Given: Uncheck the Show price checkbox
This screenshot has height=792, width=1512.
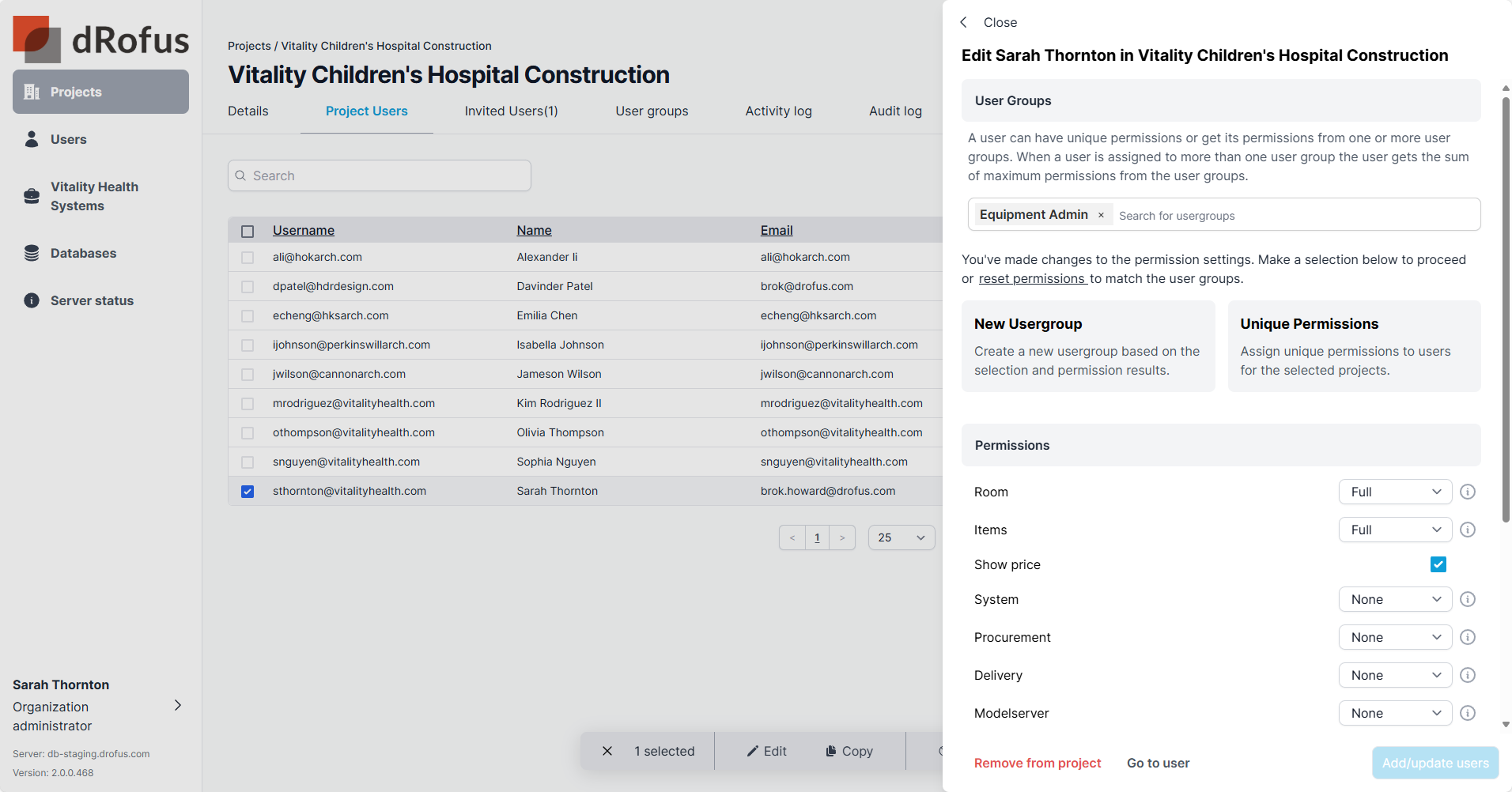Looking at the screenshot, I should coord(1438,564).
